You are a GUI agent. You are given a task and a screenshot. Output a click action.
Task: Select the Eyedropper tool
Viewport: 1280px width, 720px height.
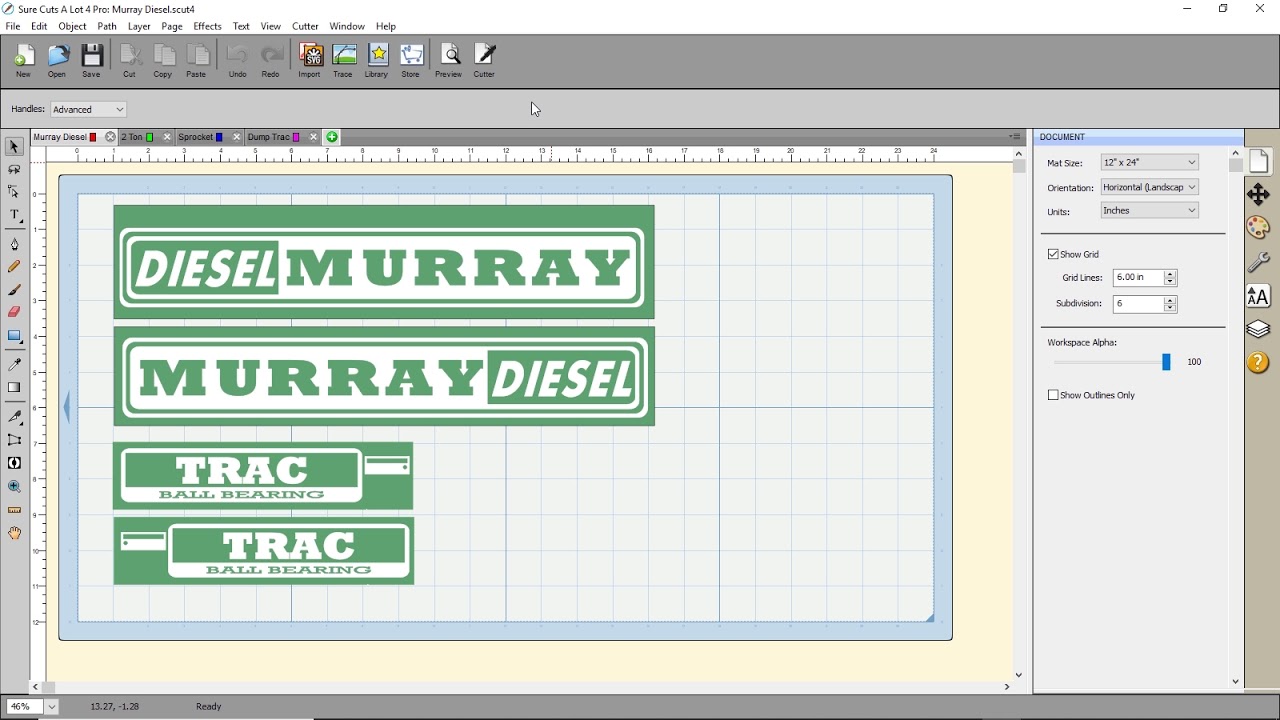click(14, 365)
